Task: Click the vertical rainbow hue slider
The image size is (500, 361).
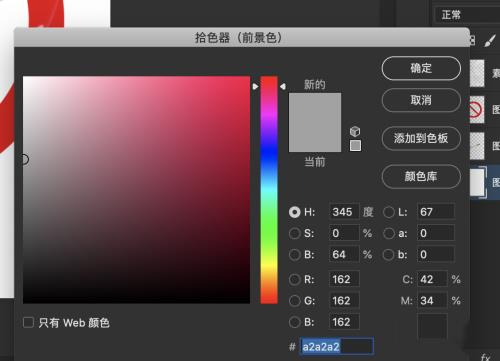Action: (x=269, y=190)
